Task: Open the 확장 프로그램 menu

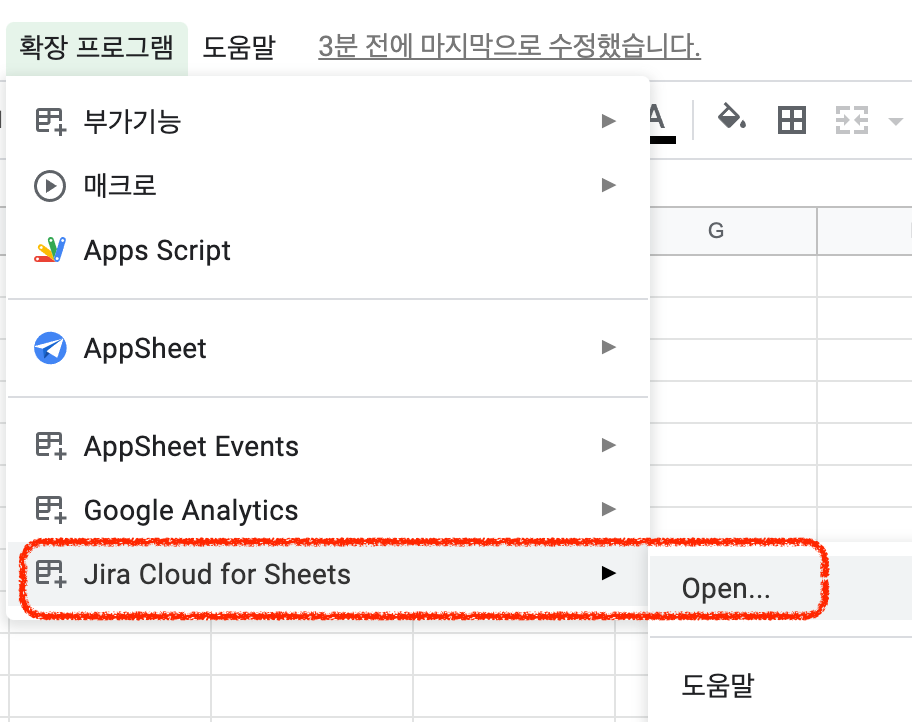Action: click(97, 47)
